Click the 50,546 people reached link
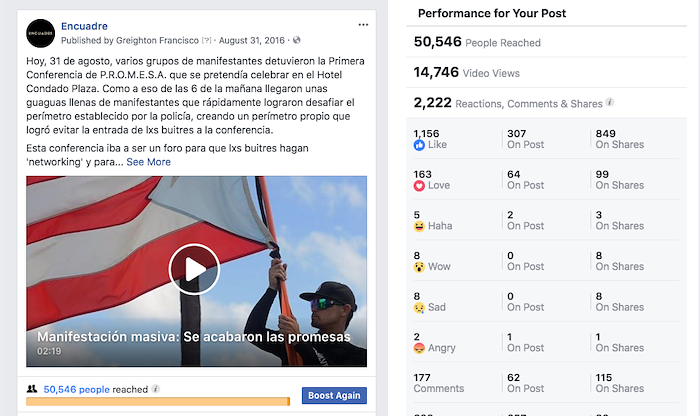Viewport: 700px width, 416px height. [x=76, y=389]
